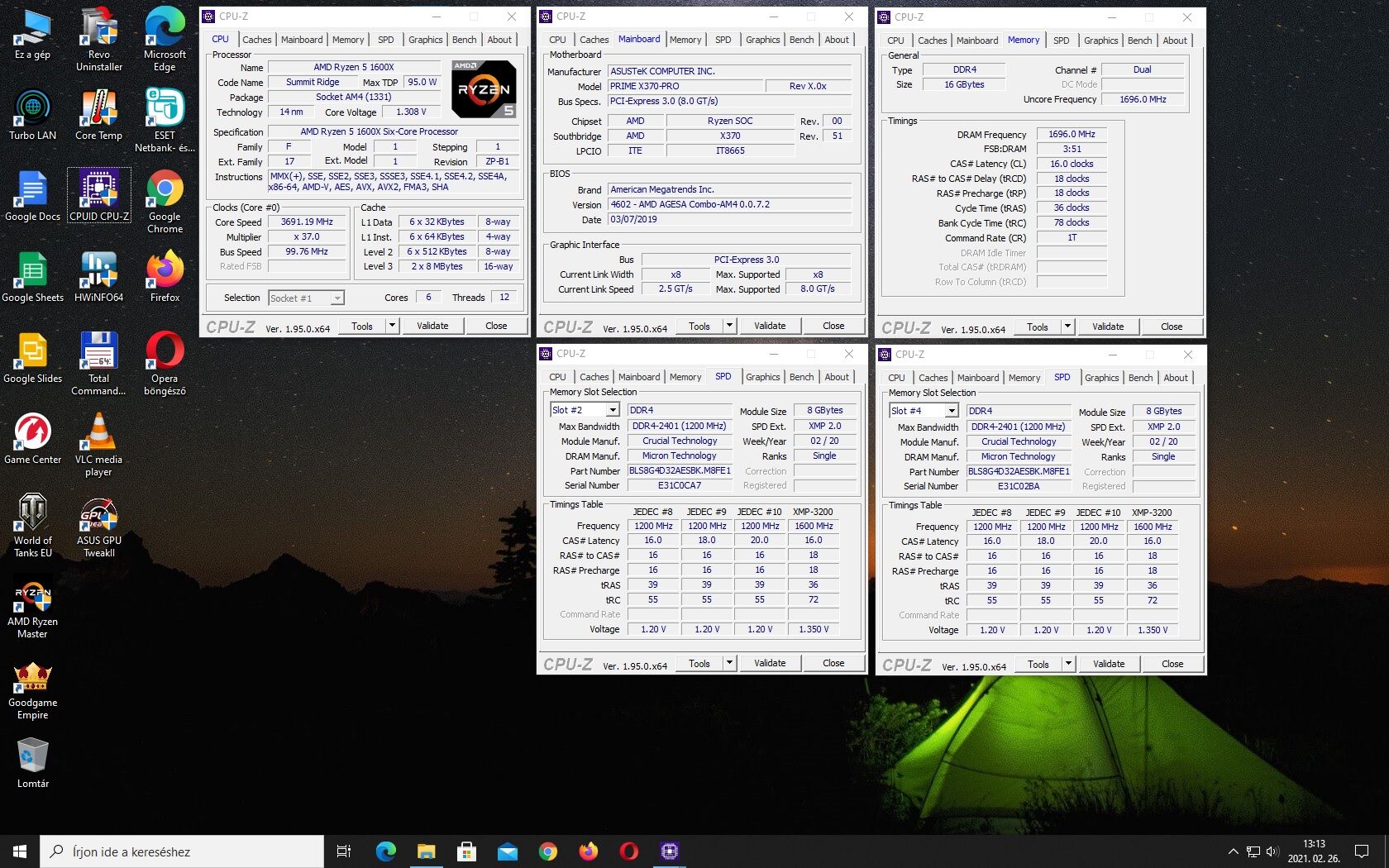The width and height of the screenshot is (1389, 868).
Task: Click the 'E31C02BA' serial number value
Action: pyautogui.click(x=1019, y=486)
